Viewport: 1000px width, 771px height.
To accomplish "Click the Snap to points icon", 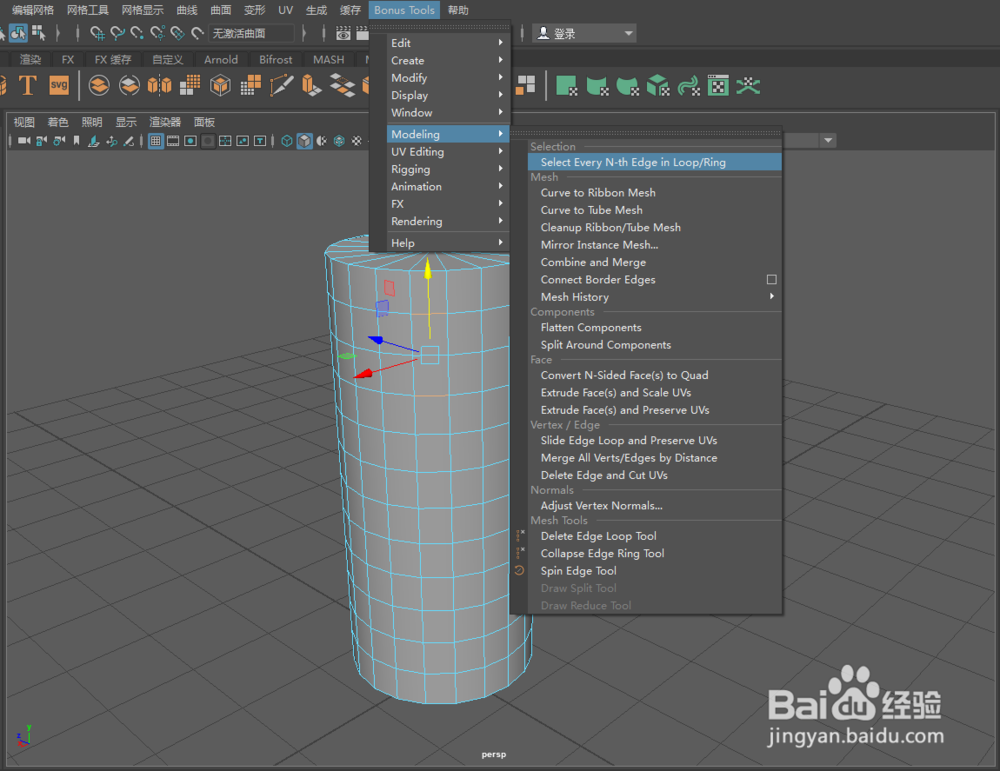I will click(137, 33).
